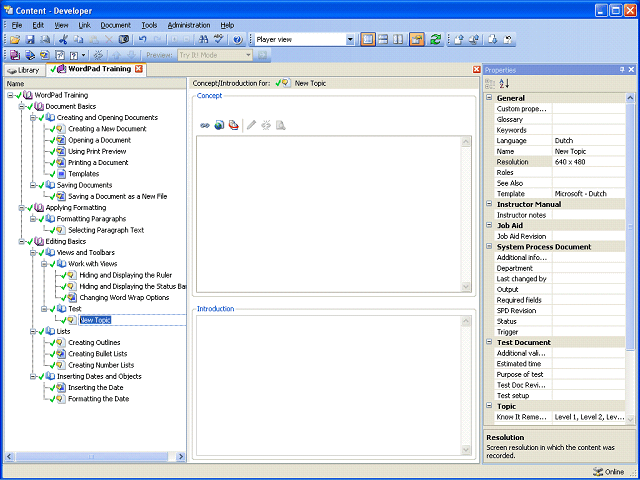Undo the last action with the toolbar arrow

142,40
